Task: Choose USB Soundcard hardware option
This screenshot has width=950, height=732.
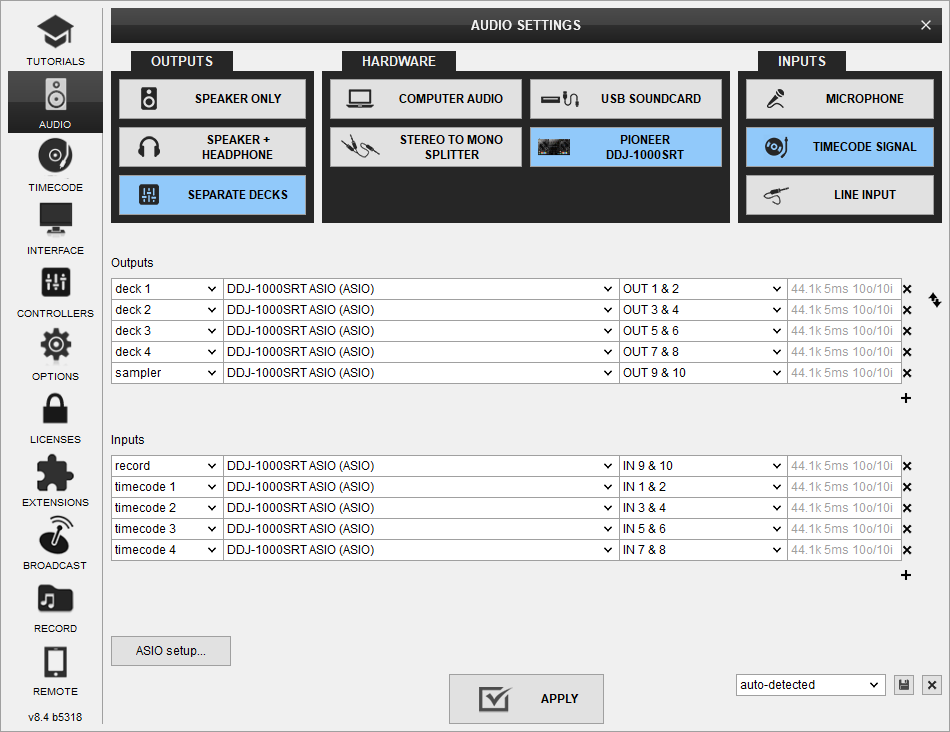Action: coord(625,99)
